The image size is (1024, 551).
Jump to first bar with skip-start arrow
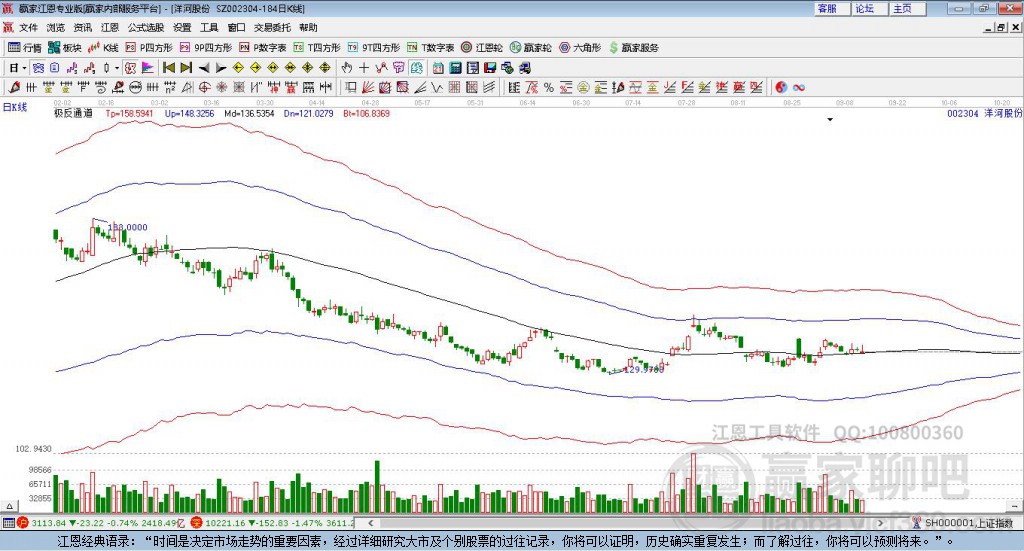(168, 68)
